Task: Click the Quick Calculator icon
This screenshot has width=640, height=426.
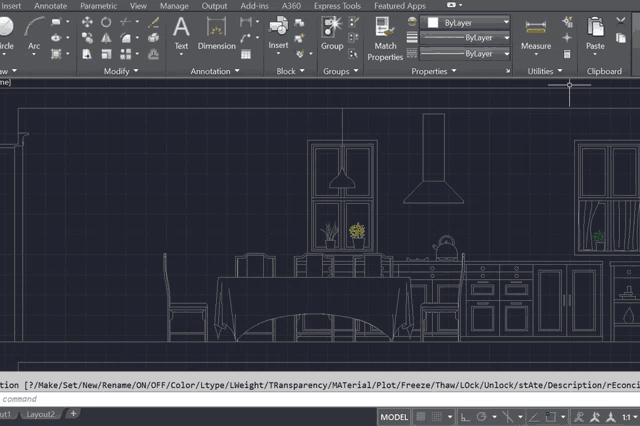Action: (x=567, y=54)
